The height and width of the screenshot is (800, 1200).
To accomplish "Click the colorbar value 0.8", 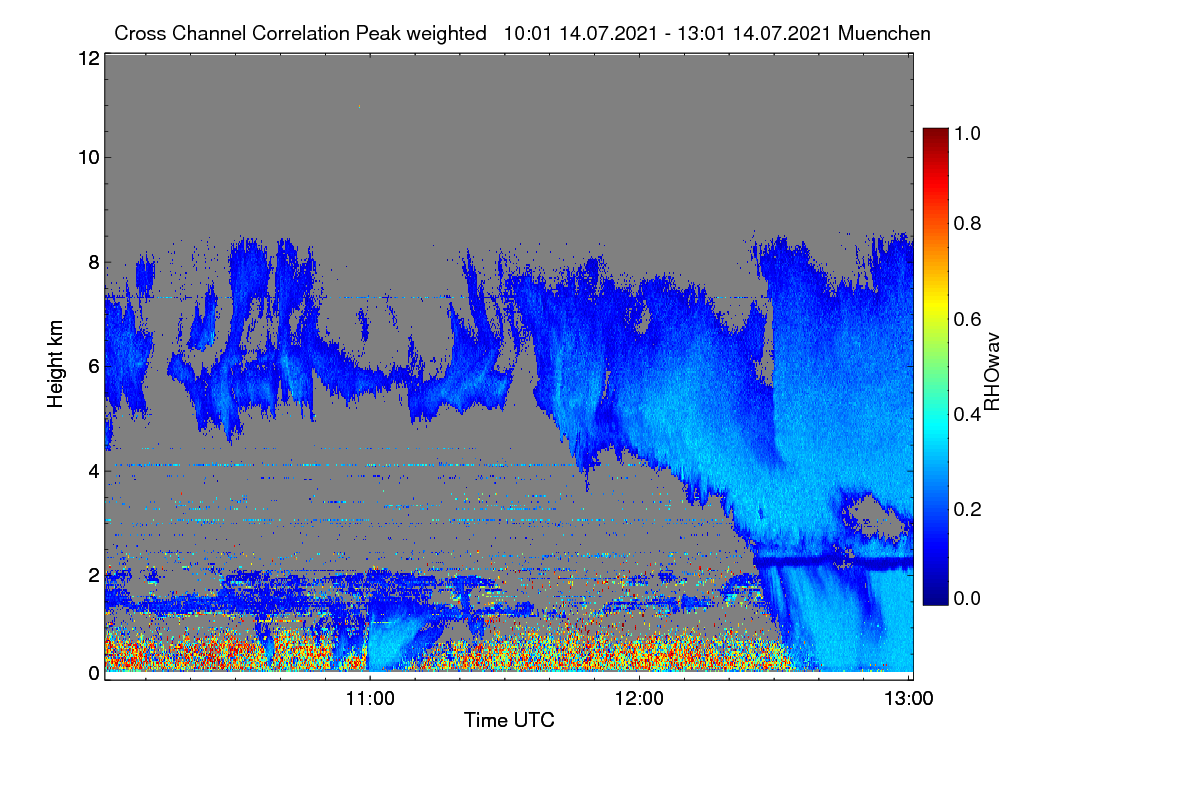I will 969,223.
